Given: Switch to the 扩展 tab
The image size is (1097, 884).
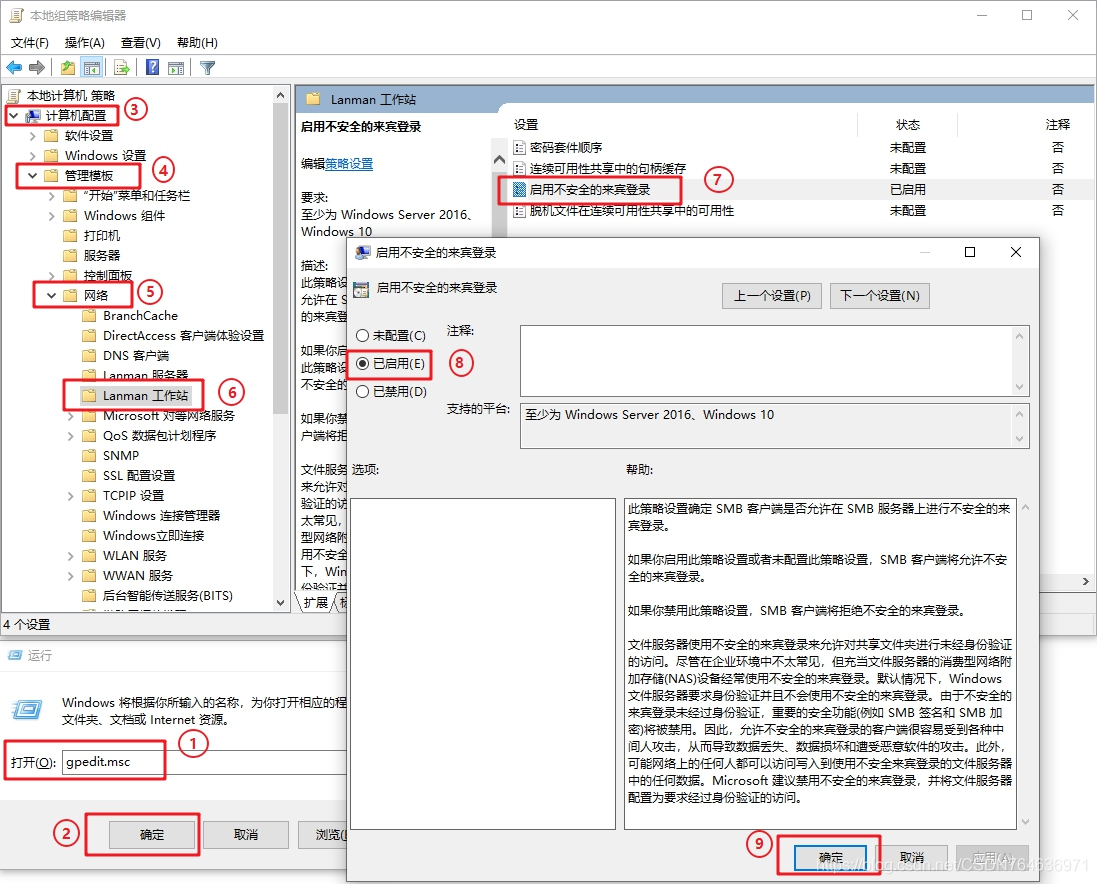Looking at the screenshot, I should tap(316, 602).
